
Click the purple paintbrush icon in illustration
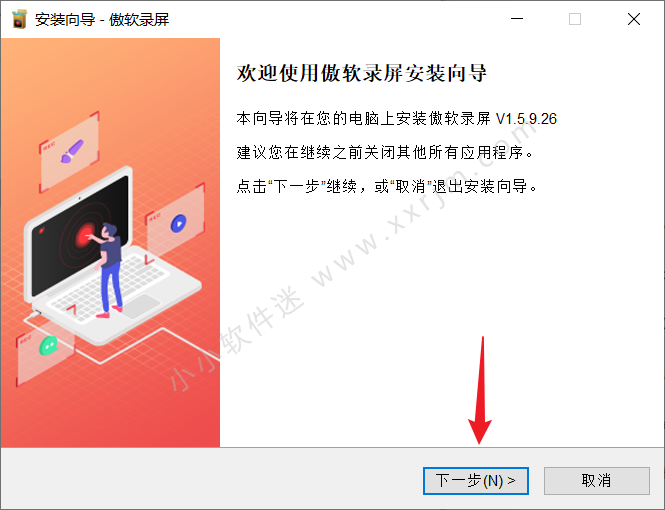pos(72,151)
